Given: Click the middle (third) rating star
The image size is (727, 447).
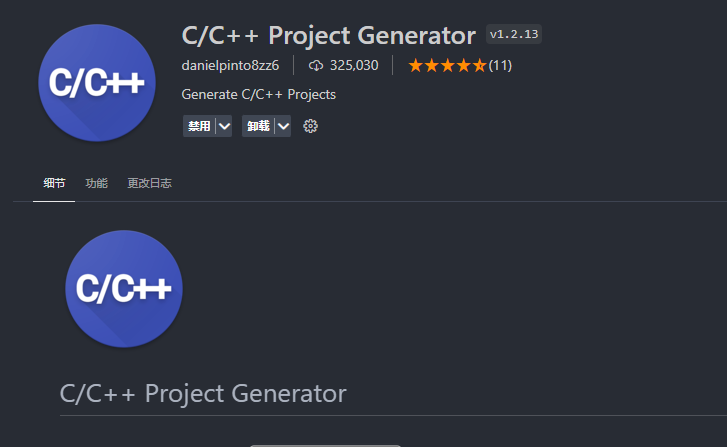Looking at the screenshot, I should [x=447, y=65].
